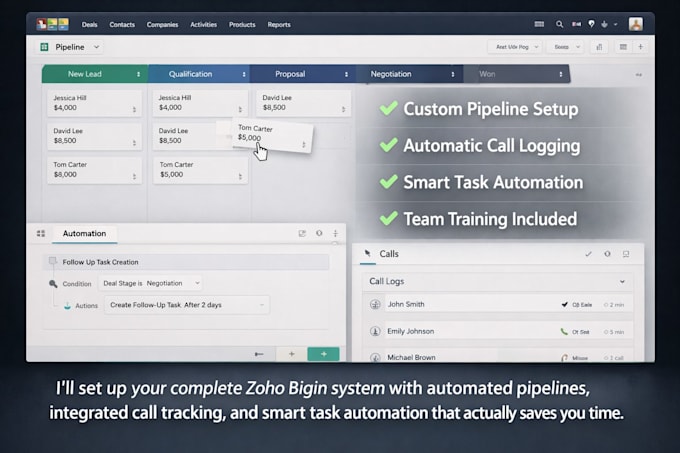Viewport: 680px width, 453px height.
Task: Select the Proposal stage header
Action: [303, 74]
